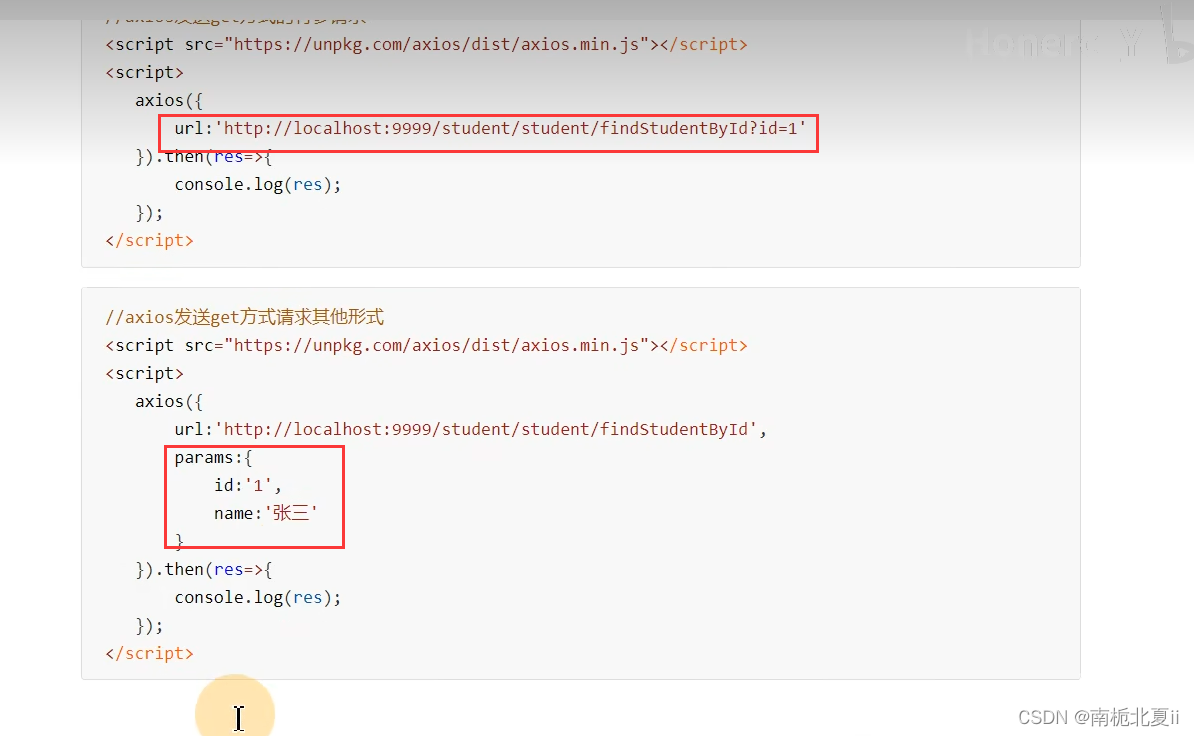
Task: Click the first axios({ call line
Action: (x=168, y=100)
